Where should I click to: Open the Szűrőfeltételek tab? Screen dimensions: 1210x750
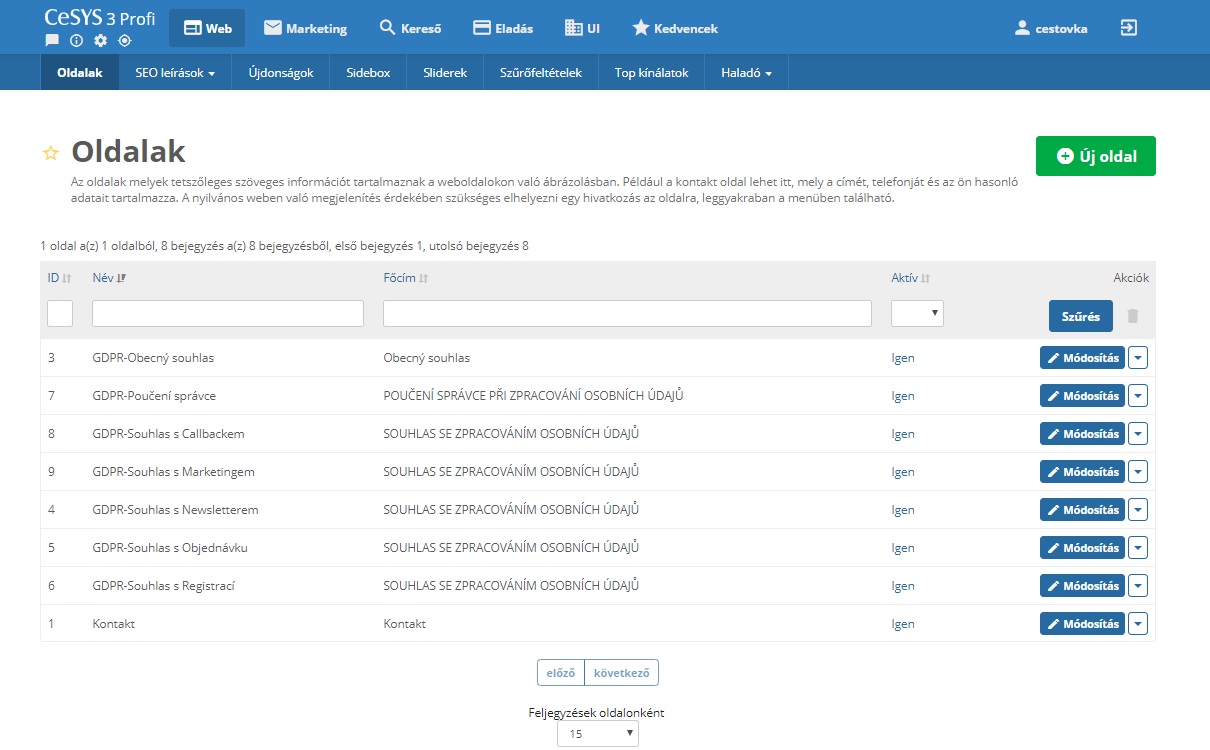(540, 72)
